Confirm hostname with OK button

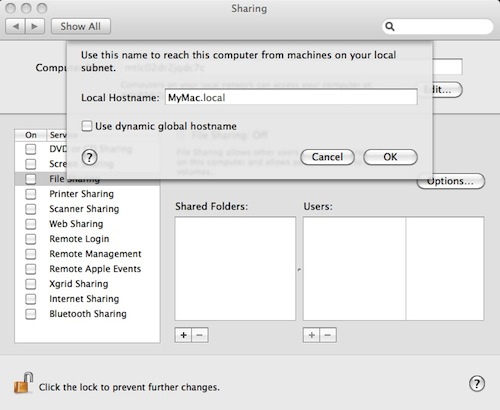390,157
